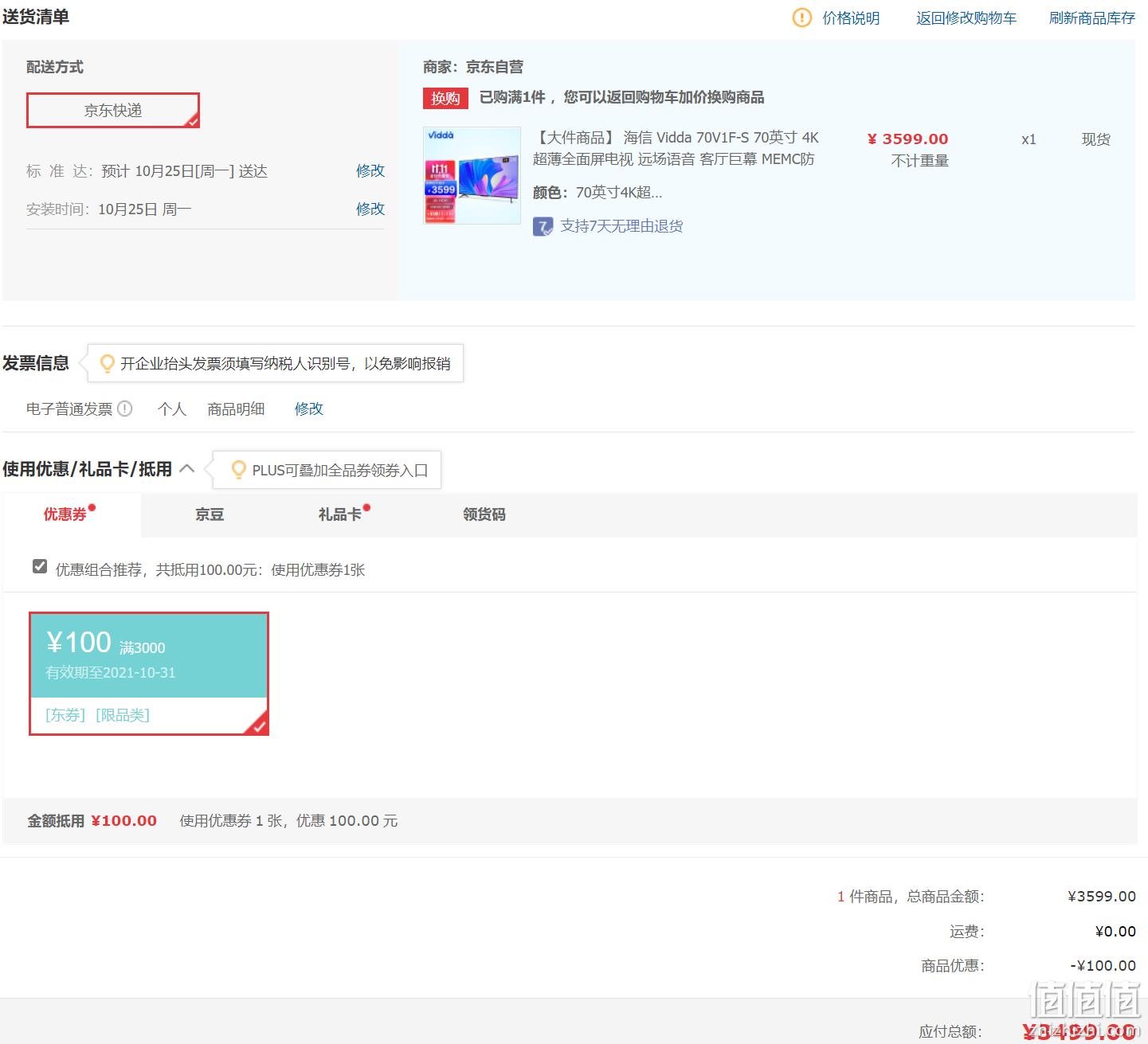Click the 现货 stock status text
1148x1044 pixels.
click(x=1096, y=139)
